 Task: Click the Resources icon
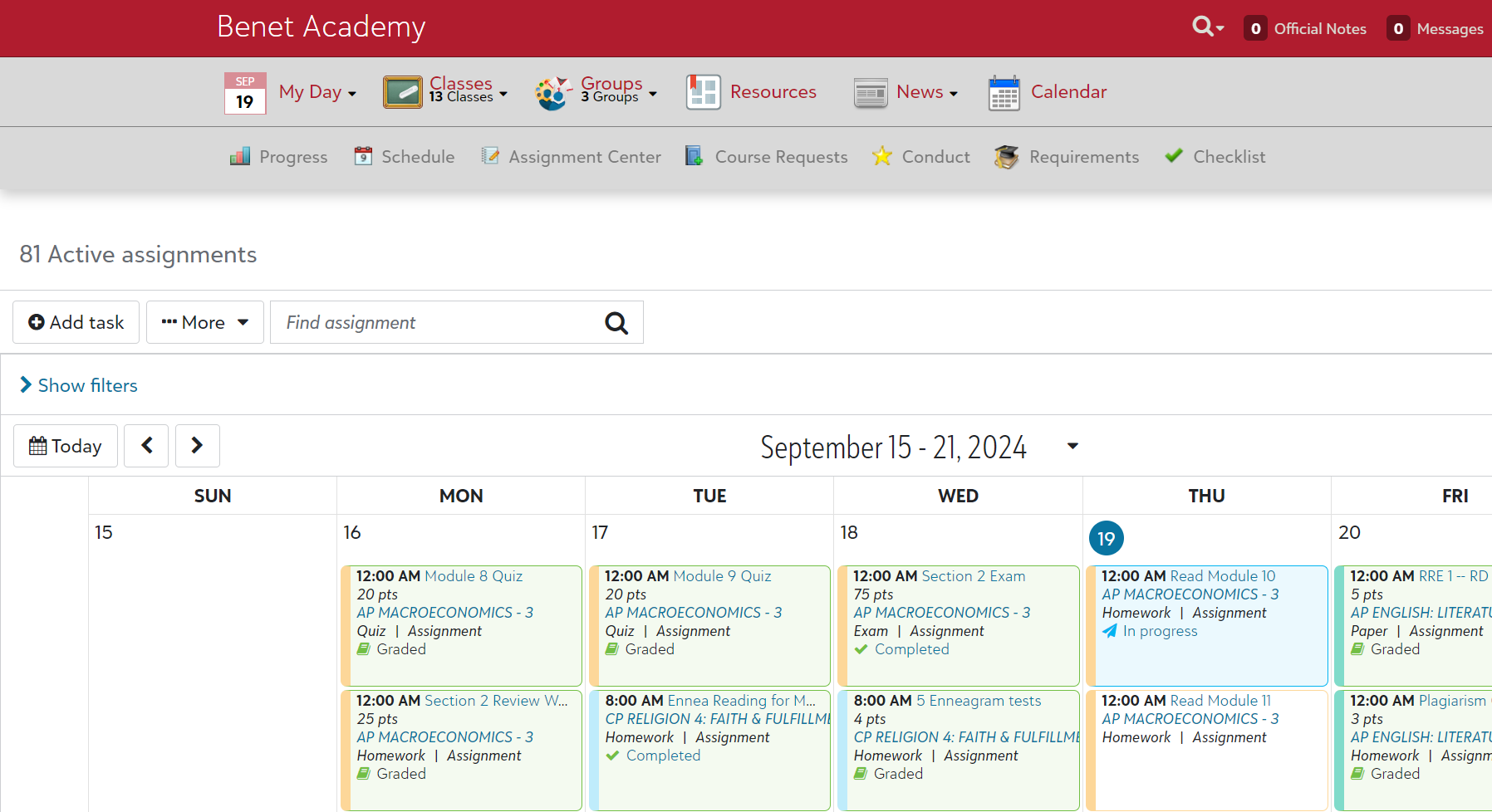point(703,92)
